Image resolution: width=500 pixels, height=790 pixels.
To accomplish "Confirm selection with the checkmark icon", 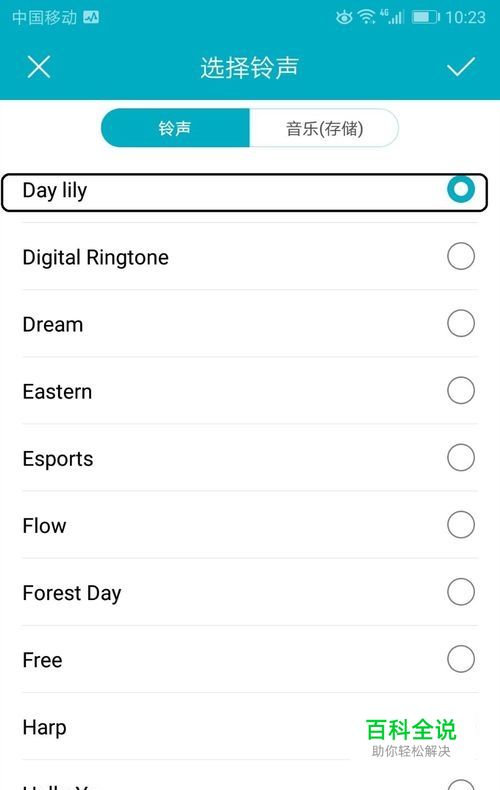I will [x=461, y=67].
